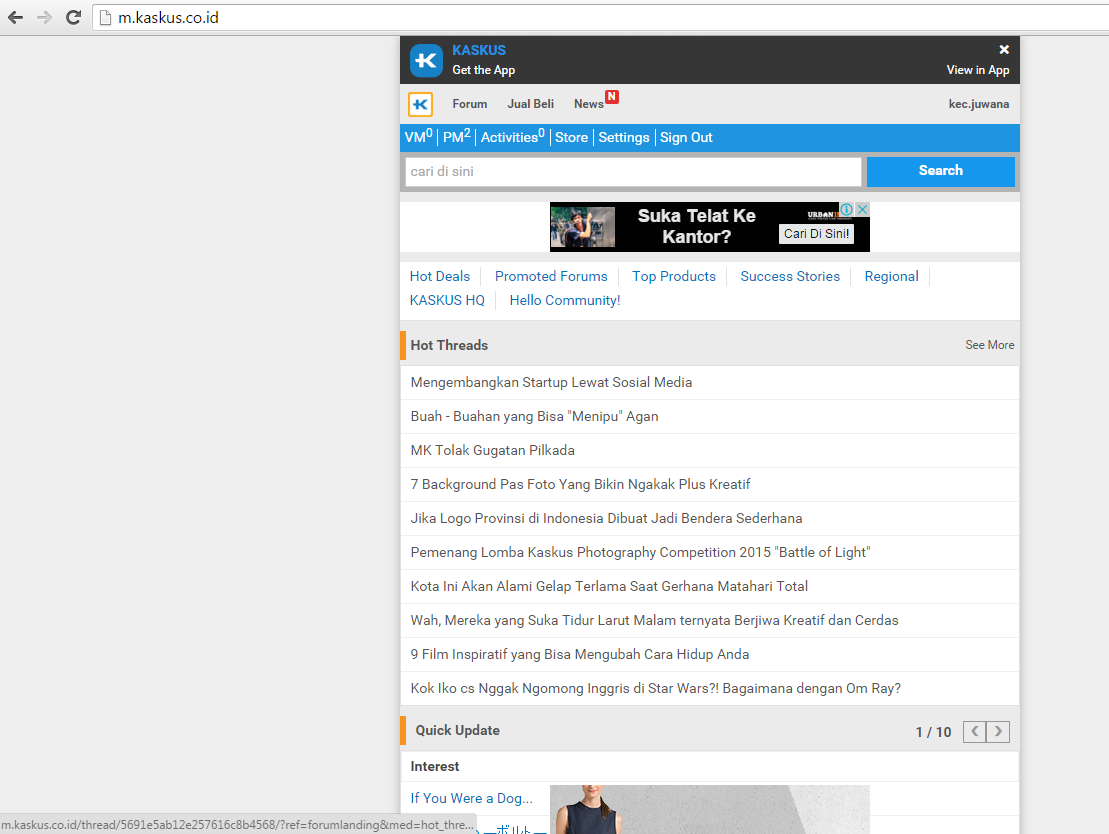
Task: Click the browser forward arrow
Action: click(44, 18)
